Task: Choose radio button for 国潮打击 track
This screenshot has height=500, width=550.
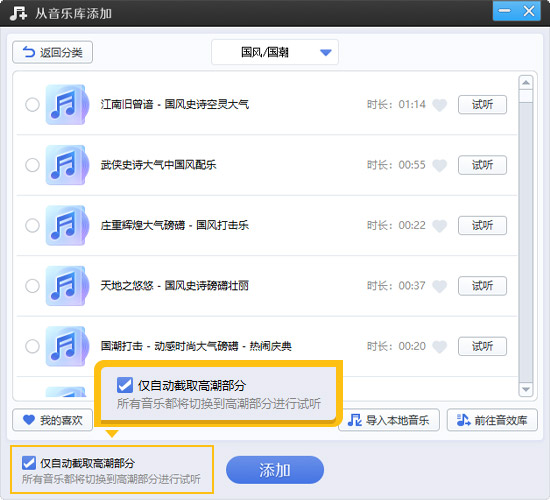Action: click(x=32, y=346)
